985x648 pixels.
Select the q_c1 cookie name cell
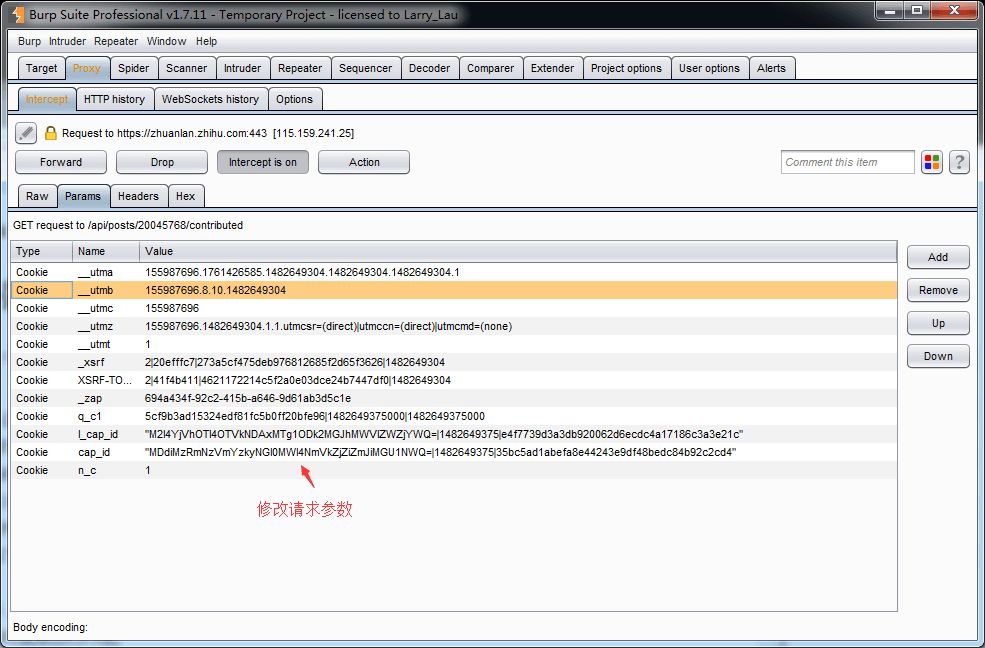(106, 416)
